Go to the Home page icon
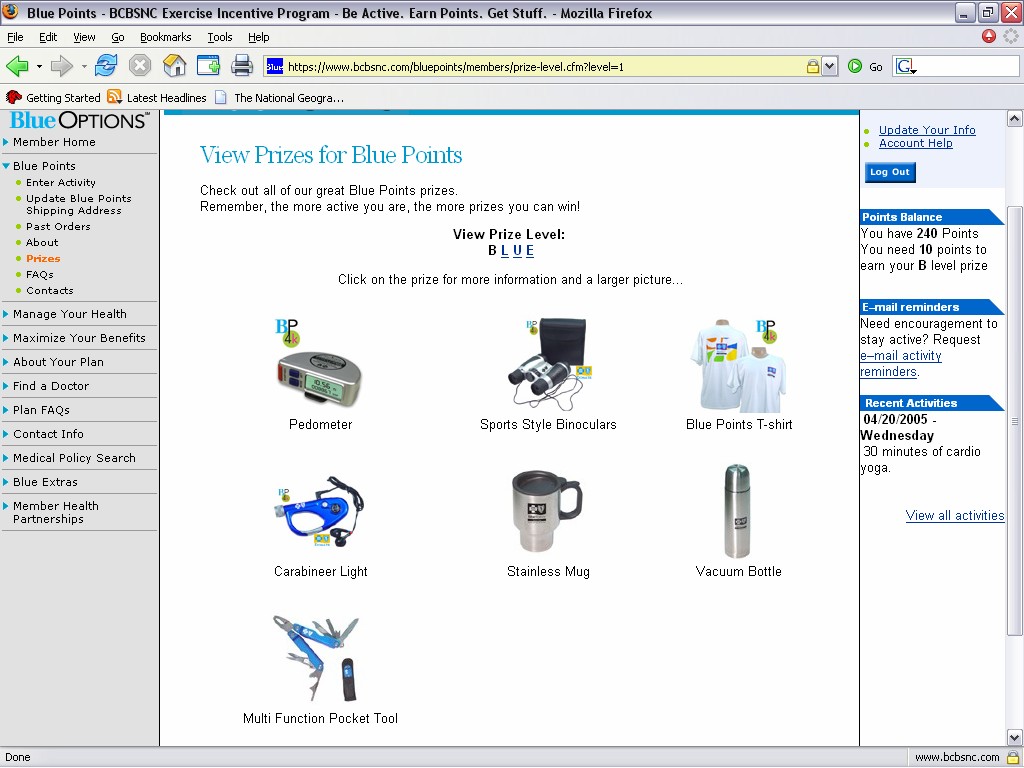 point(174,66)
